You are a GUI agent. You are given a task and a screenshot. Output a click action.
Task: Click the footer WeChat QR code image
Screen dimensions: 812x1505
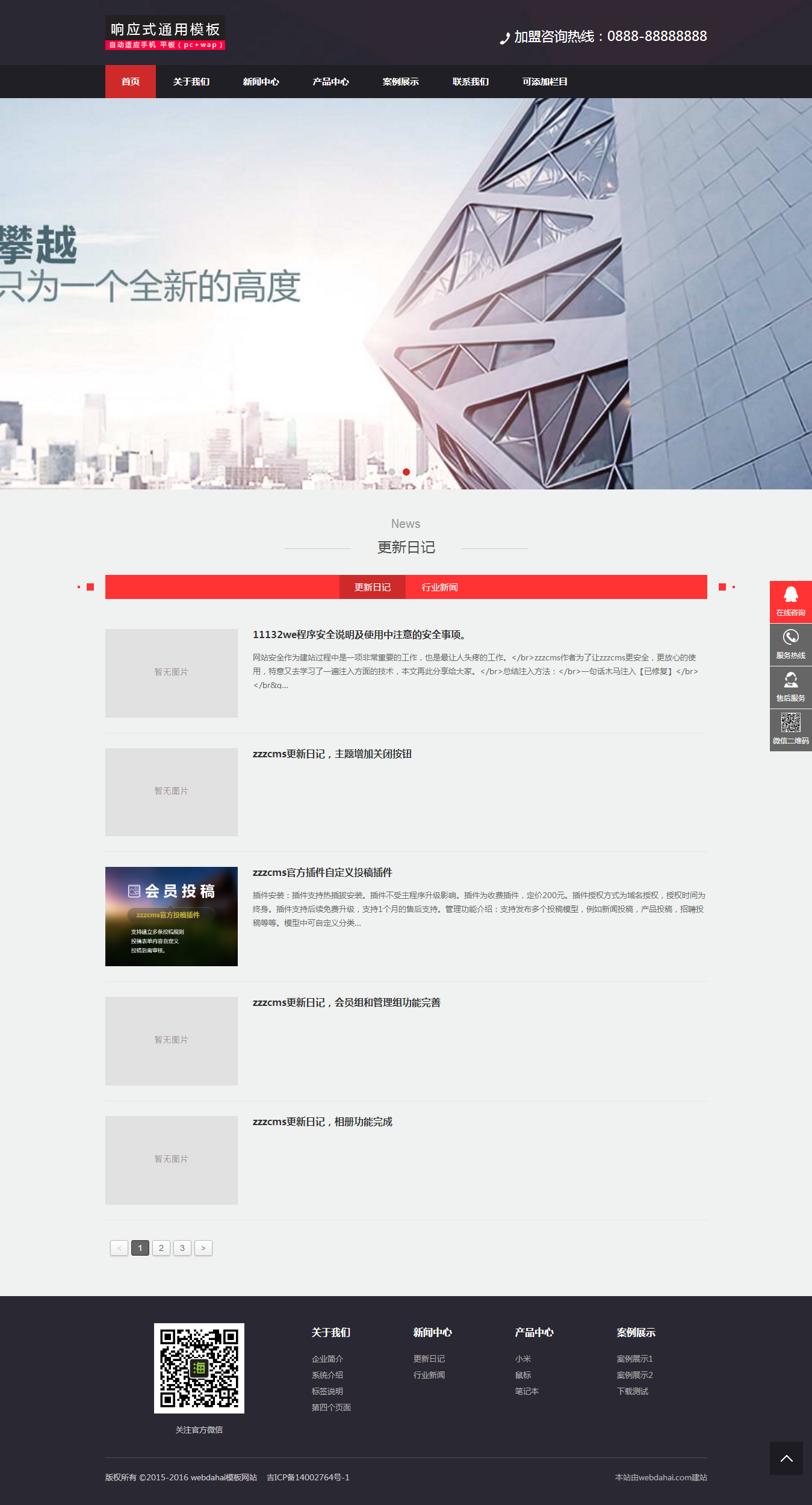tap(199, 1368)
